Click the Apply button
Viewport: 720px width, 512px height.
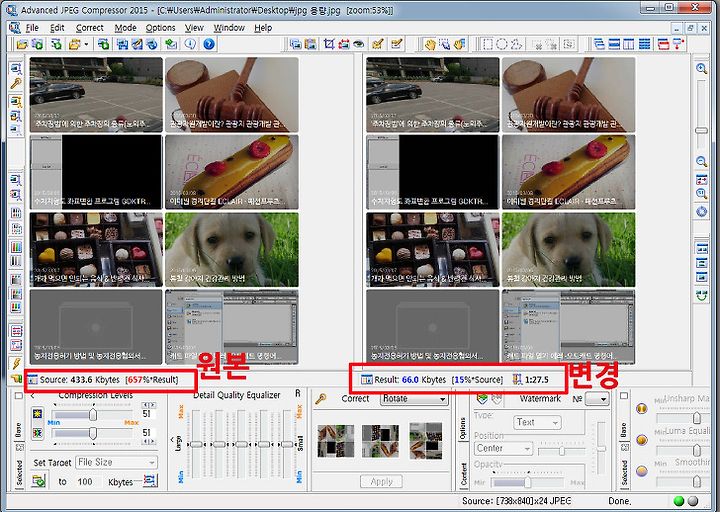[381, 481]
